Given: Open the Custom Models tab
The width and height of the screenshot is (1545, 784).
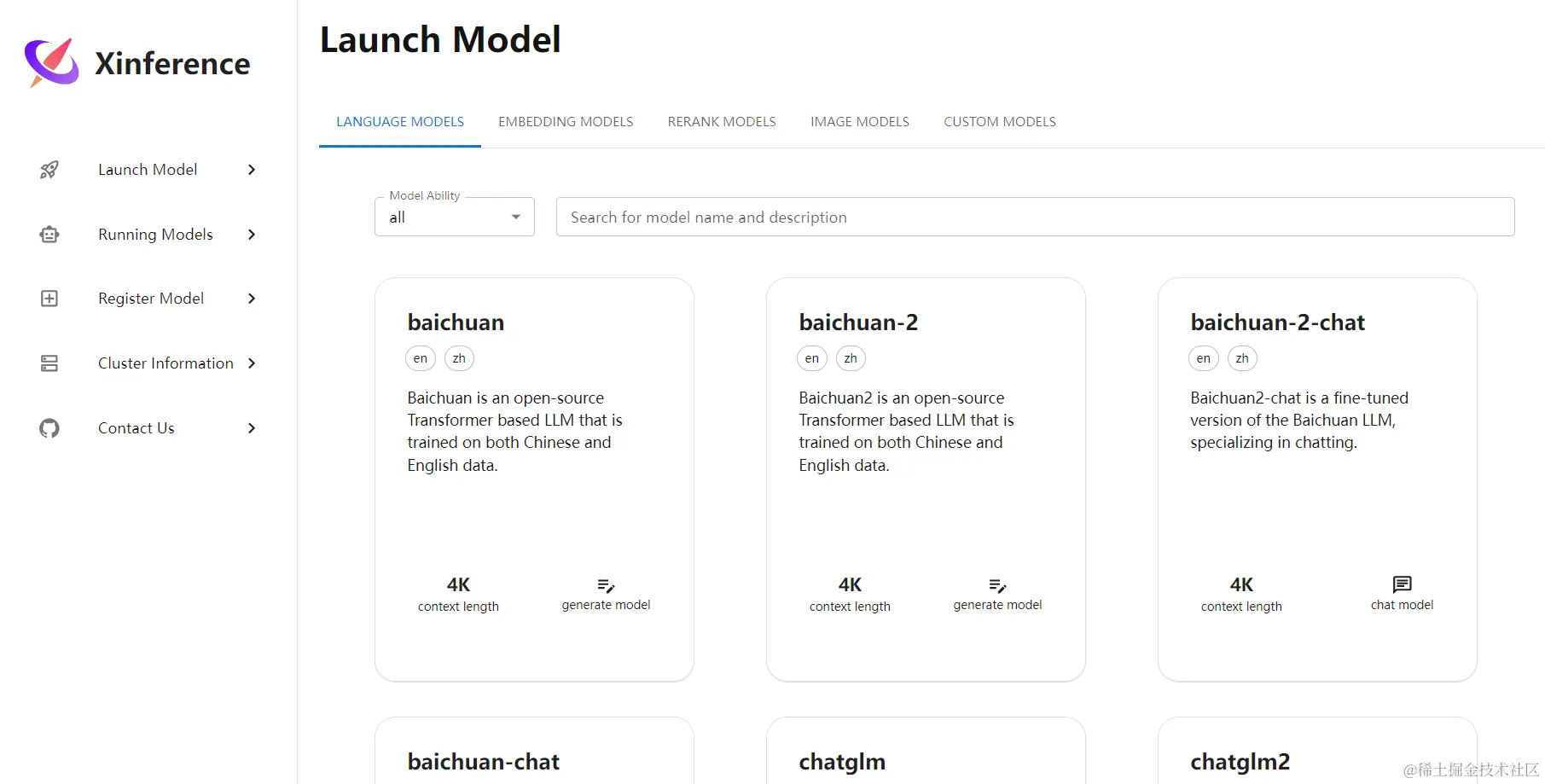Looking at the screenshot, I should 1000,122.
